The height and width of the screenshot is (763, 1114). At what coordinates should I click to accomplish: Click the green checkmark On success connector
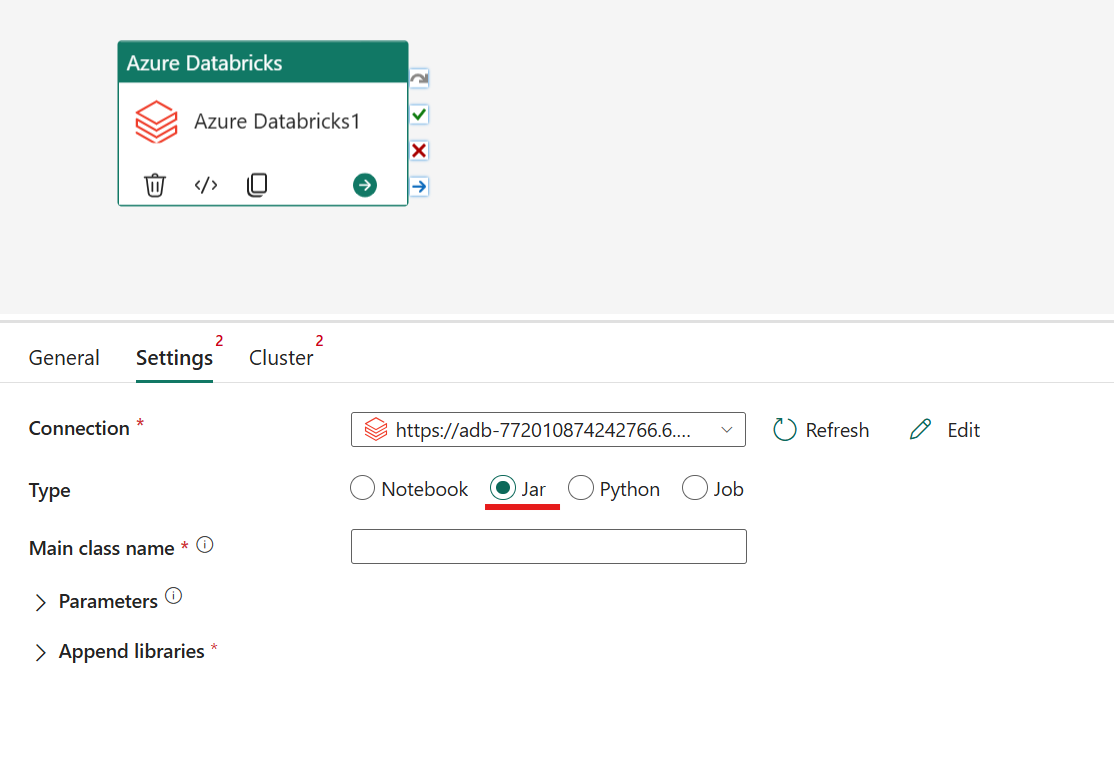(419, 114)
